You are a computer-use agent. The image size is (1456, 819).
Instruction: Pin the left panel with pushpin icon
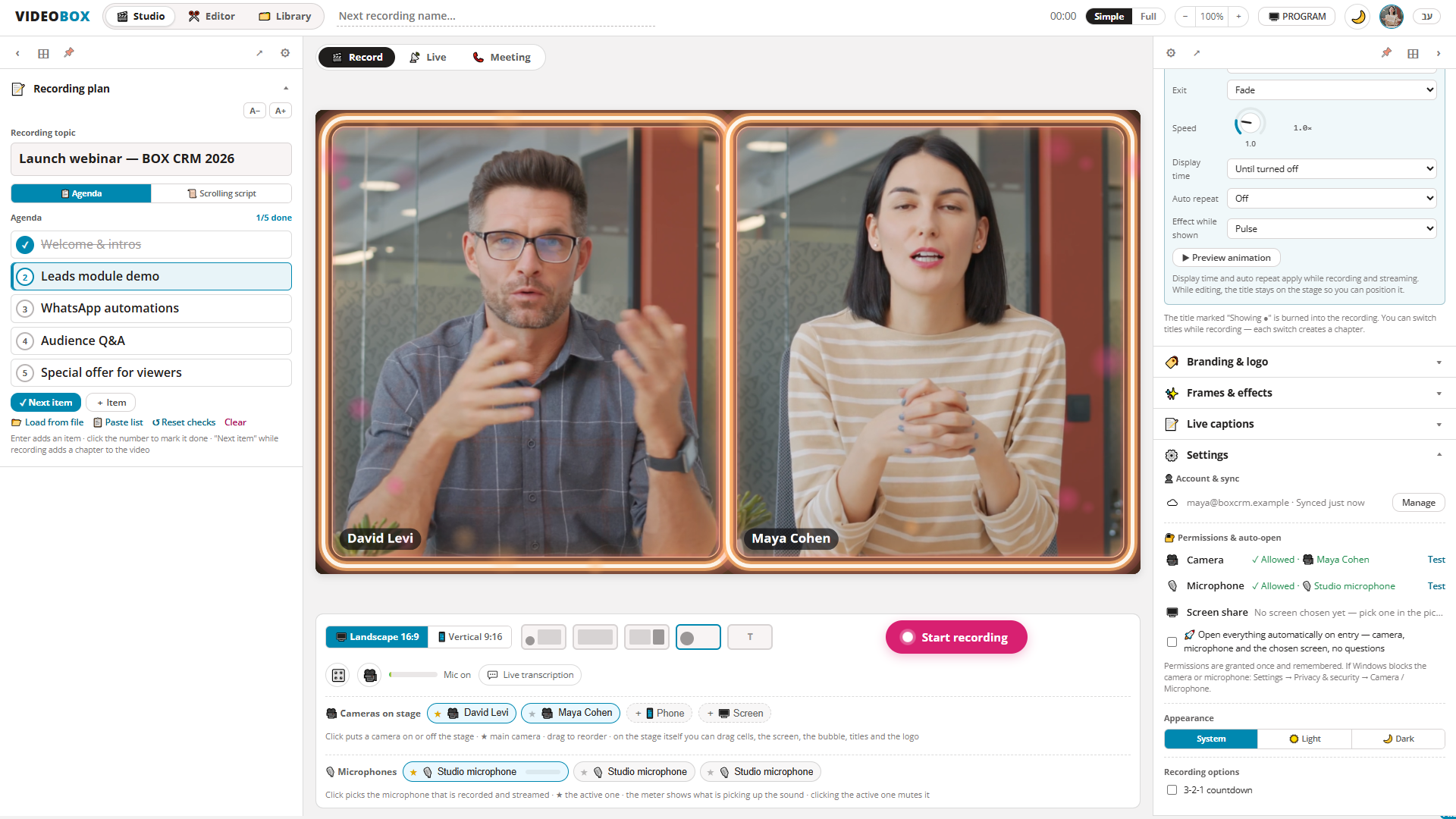click(x=69, y=53)
